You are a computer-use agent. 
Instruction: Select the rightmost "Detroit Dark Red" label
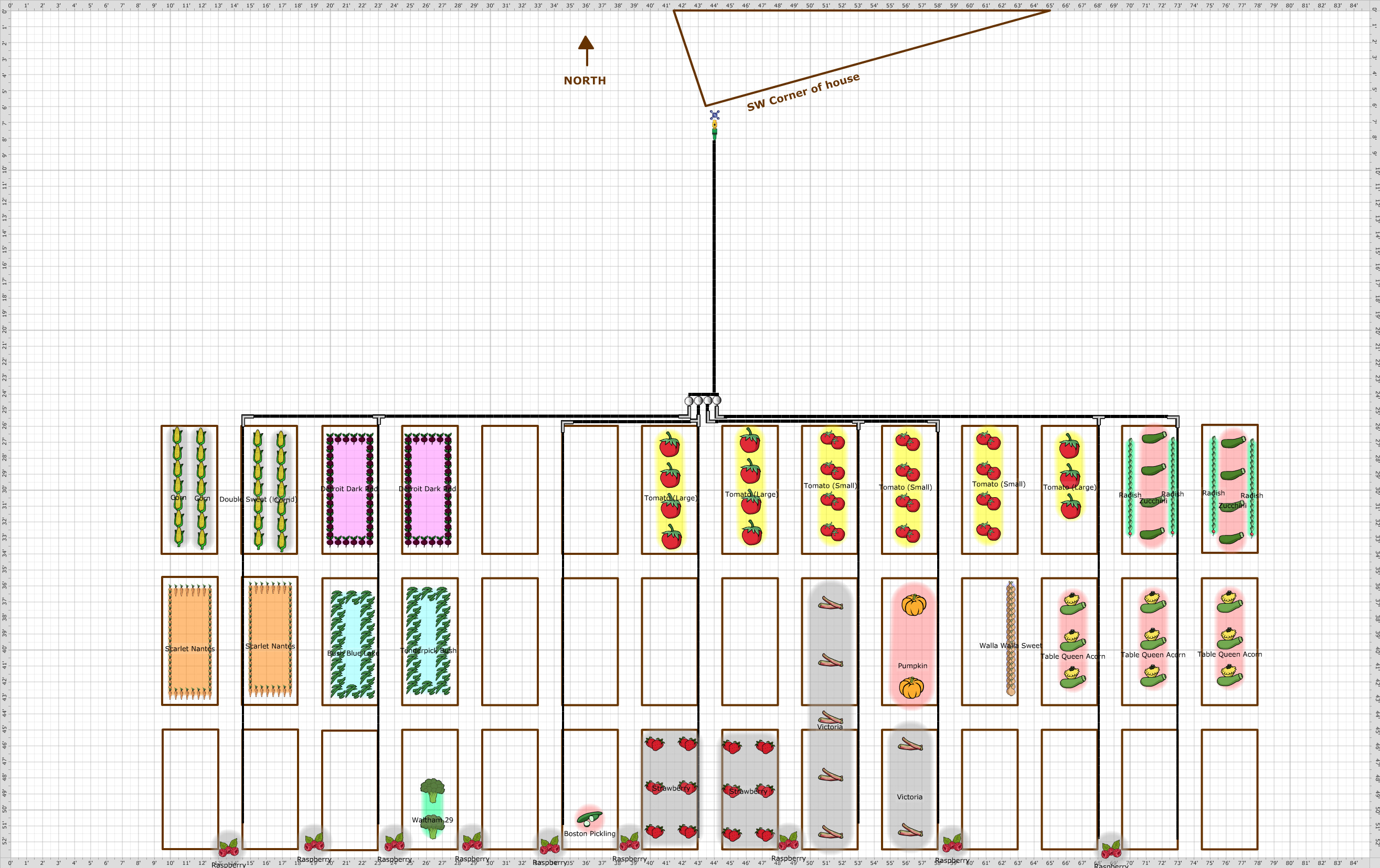(x=428, y=489)
